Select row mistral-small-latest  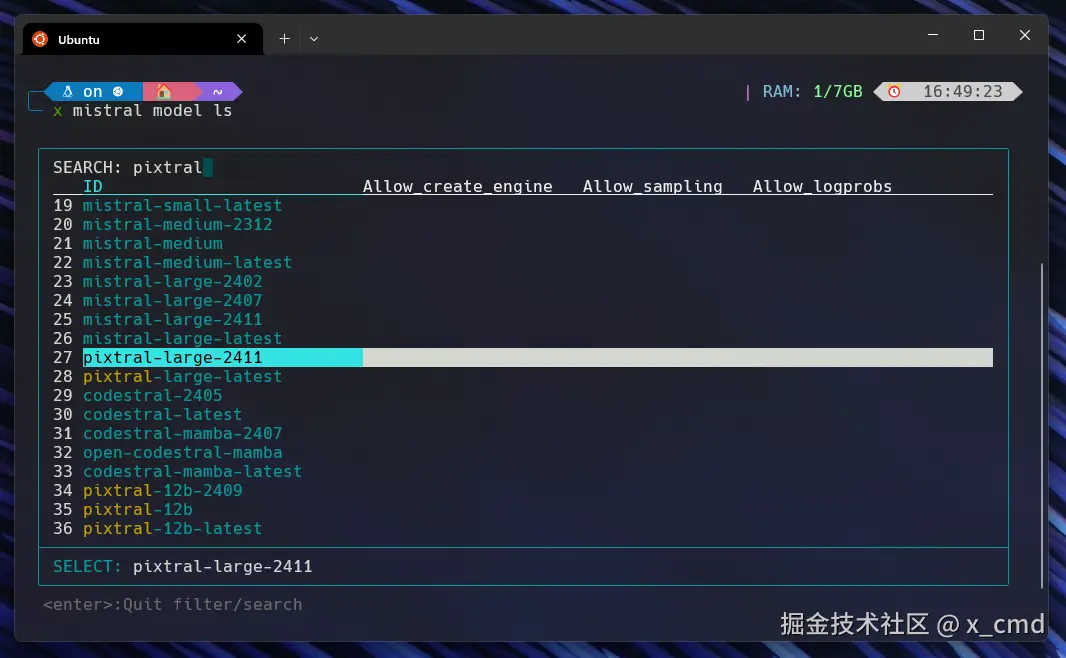tap(523, 205)
